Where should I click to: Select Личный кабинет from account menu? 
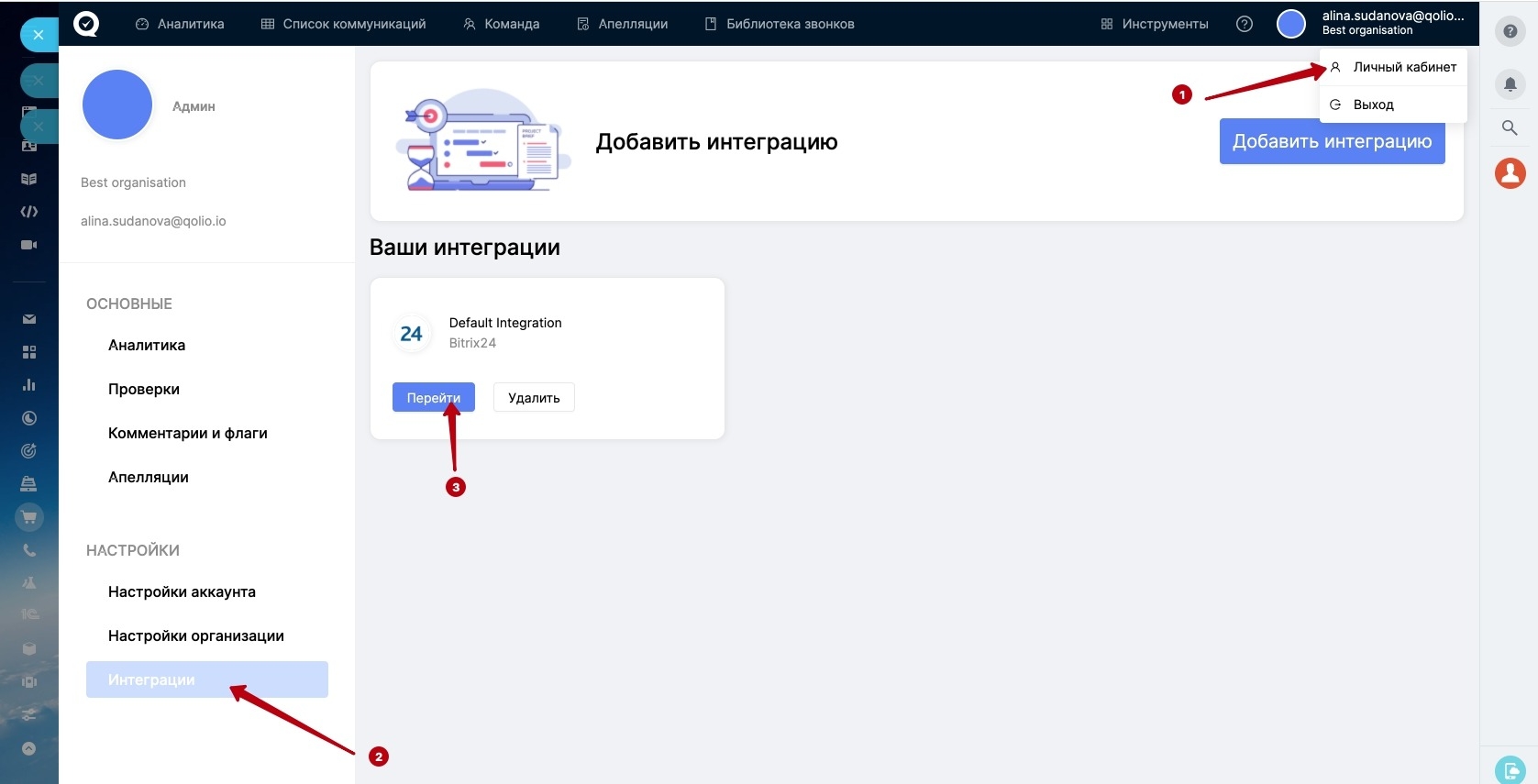(1403, 67)
